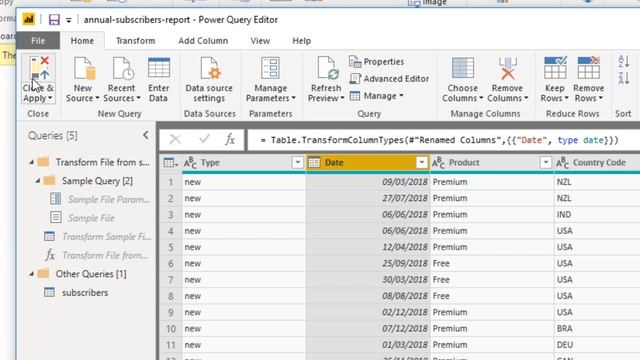Viewport: 640px width, 360px height.
Task: Open query Properties
Action: click(377, 62)
